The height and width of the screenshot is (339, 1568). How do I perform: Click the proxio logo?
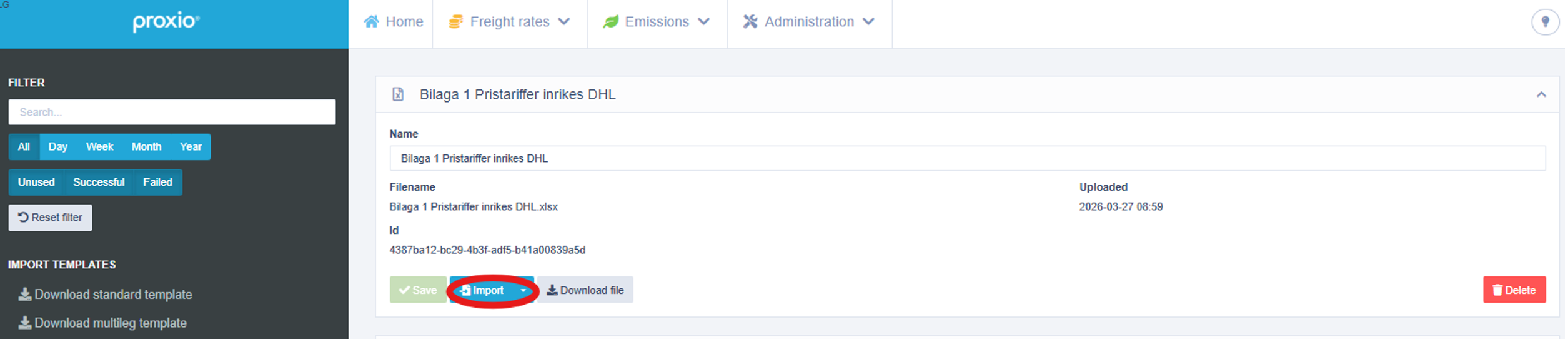(x=166, y=21)
